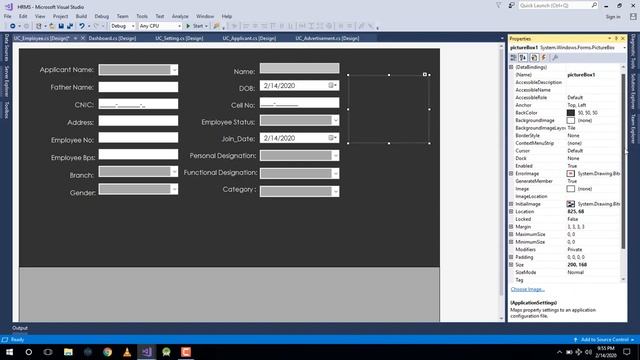The height and width of the screenshot is (360, 640).
Task: Show Events via the lightning bolt icon
Action: (x=544, y=58)
